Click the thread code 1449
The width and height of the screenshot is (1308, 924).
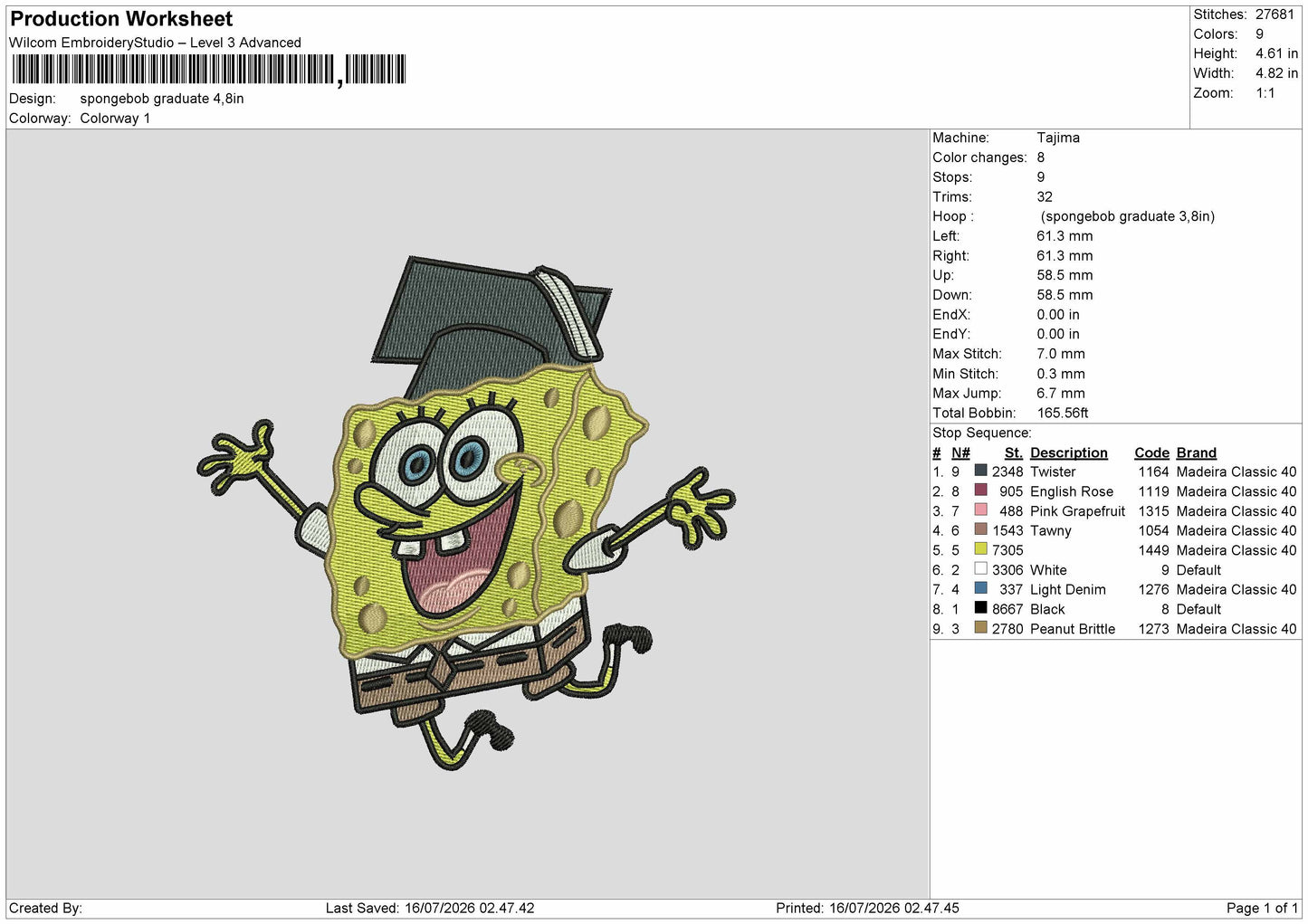[1154, 550]
